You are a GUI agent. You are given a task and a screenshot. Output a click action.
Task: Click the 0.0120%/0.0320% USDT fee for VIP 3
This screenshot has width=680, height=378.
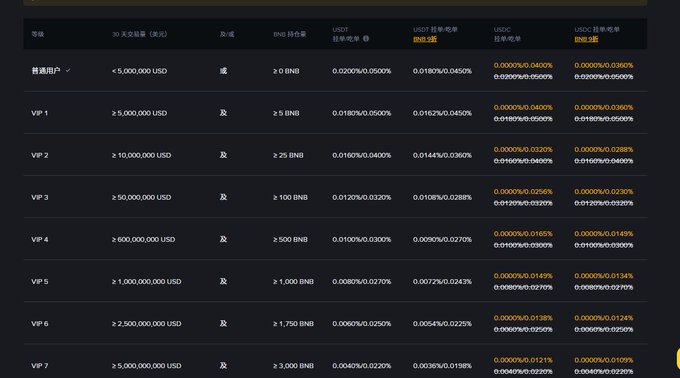coord(362,197)
